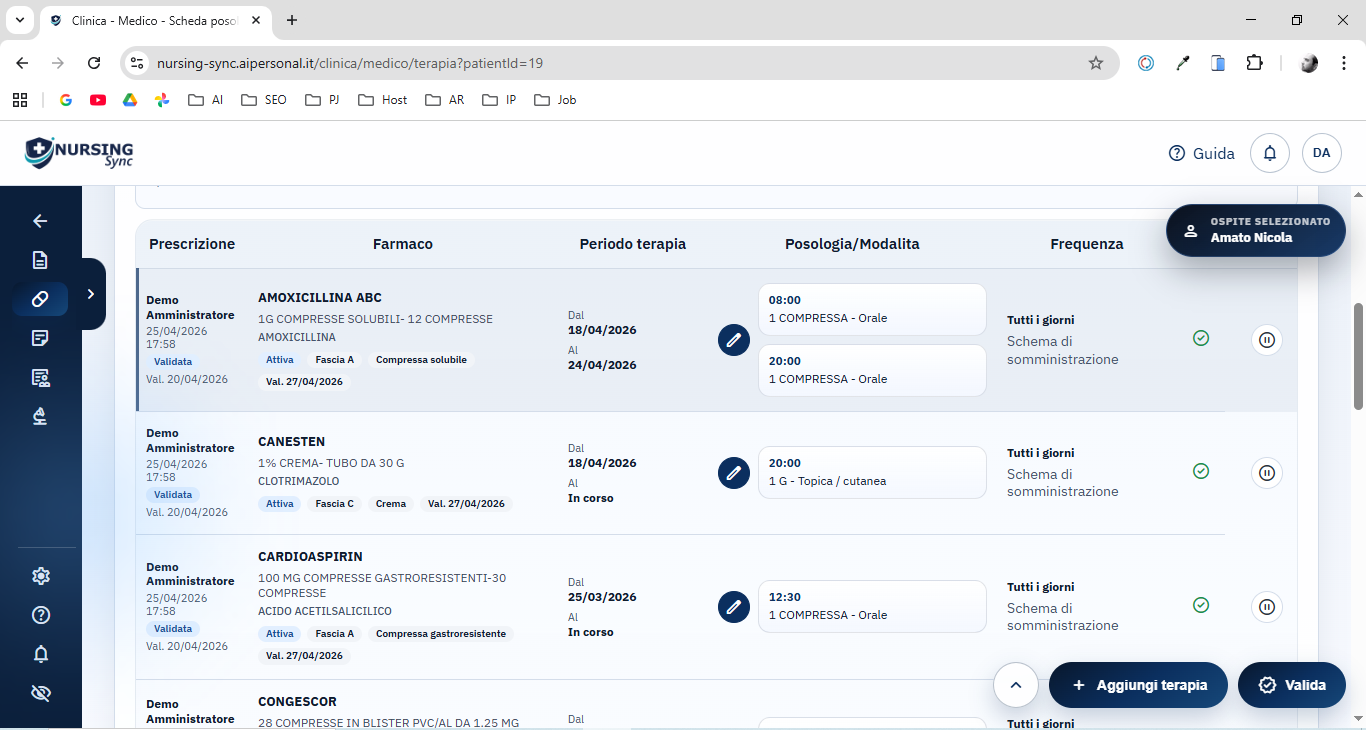1366x730 pixels.
Task: Click the back arrow in the dark sidebar
Action: pyautogui.click(x=40, y=221)
